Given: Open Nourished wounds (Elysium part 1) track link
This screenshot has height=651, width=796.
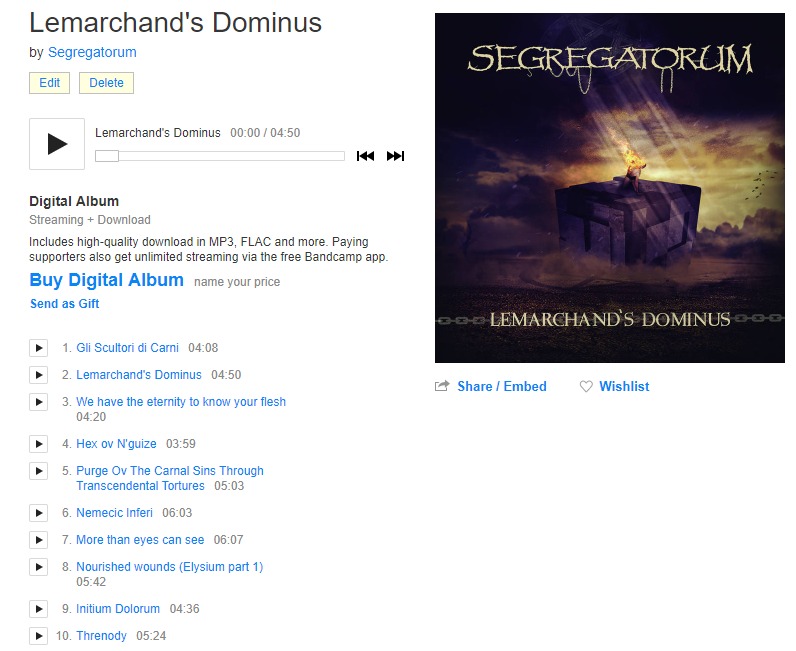Looking at the screenshot, I should [x=170, y=567].
